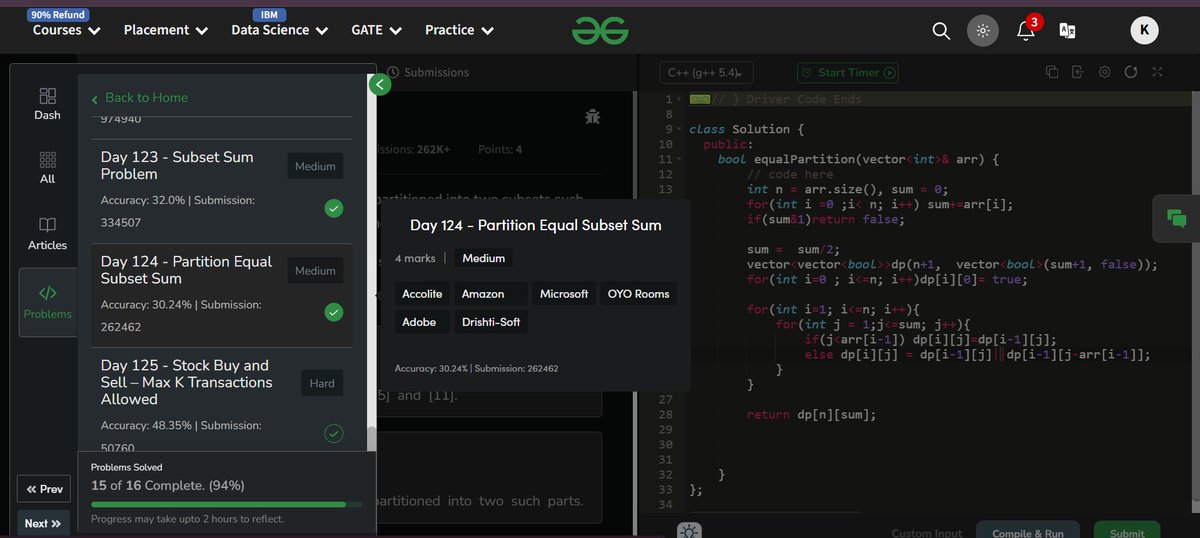The height and width of the screenshot is (538, 1200).
Task: Open the search magnifier icon
Action: tap(941, 30)
